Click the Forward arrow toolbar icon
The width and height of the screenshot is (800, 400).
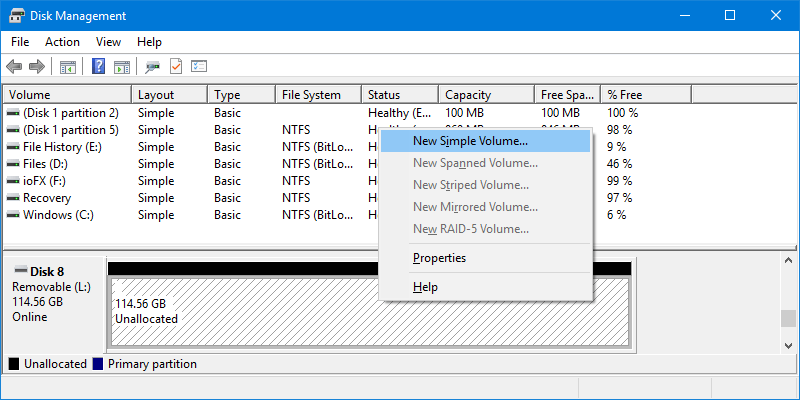click(36, 67)
